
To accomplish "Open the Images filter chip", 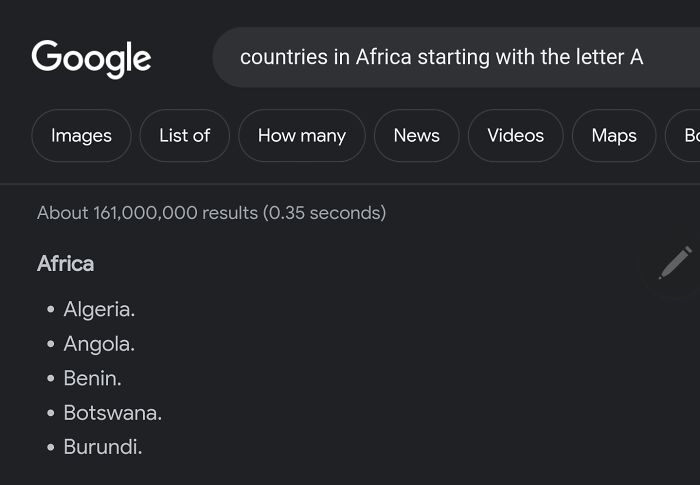I will 81,136.
